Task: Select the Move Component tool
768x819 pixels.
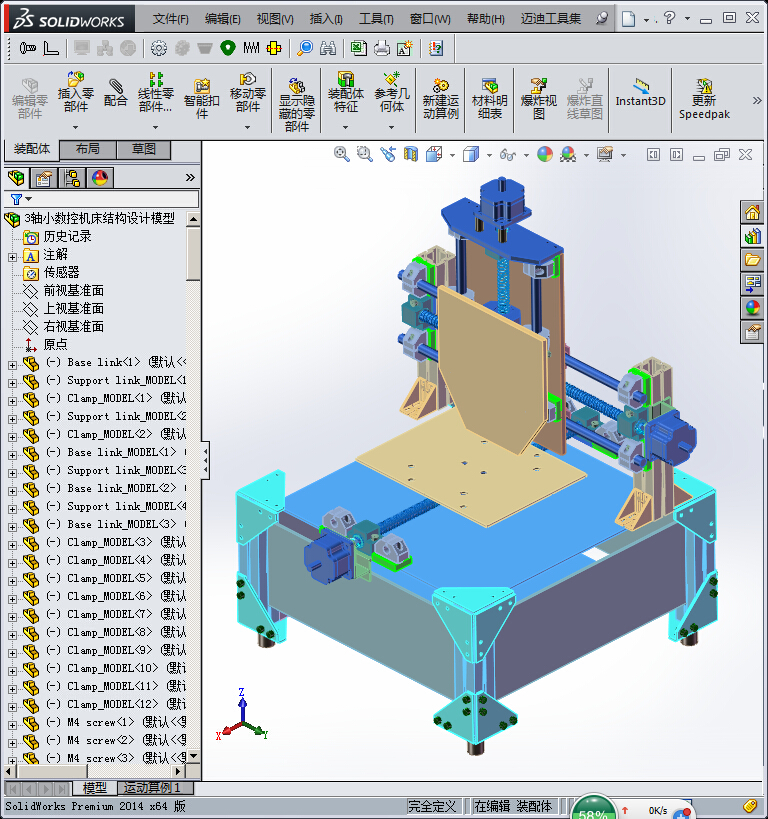Action: coord(247,92)
